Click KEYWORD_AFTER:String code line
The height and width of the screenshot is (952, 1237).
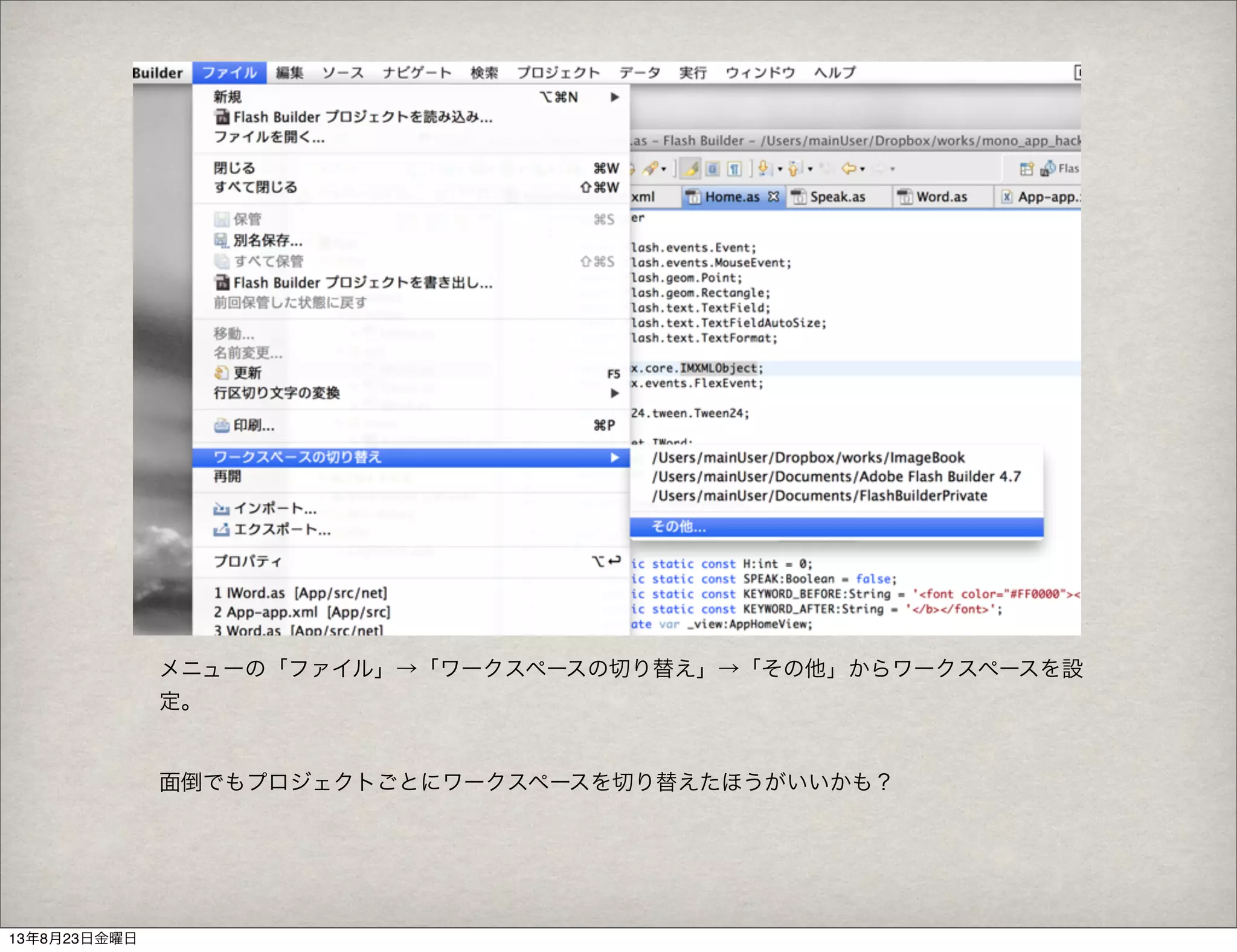[817, 609]
